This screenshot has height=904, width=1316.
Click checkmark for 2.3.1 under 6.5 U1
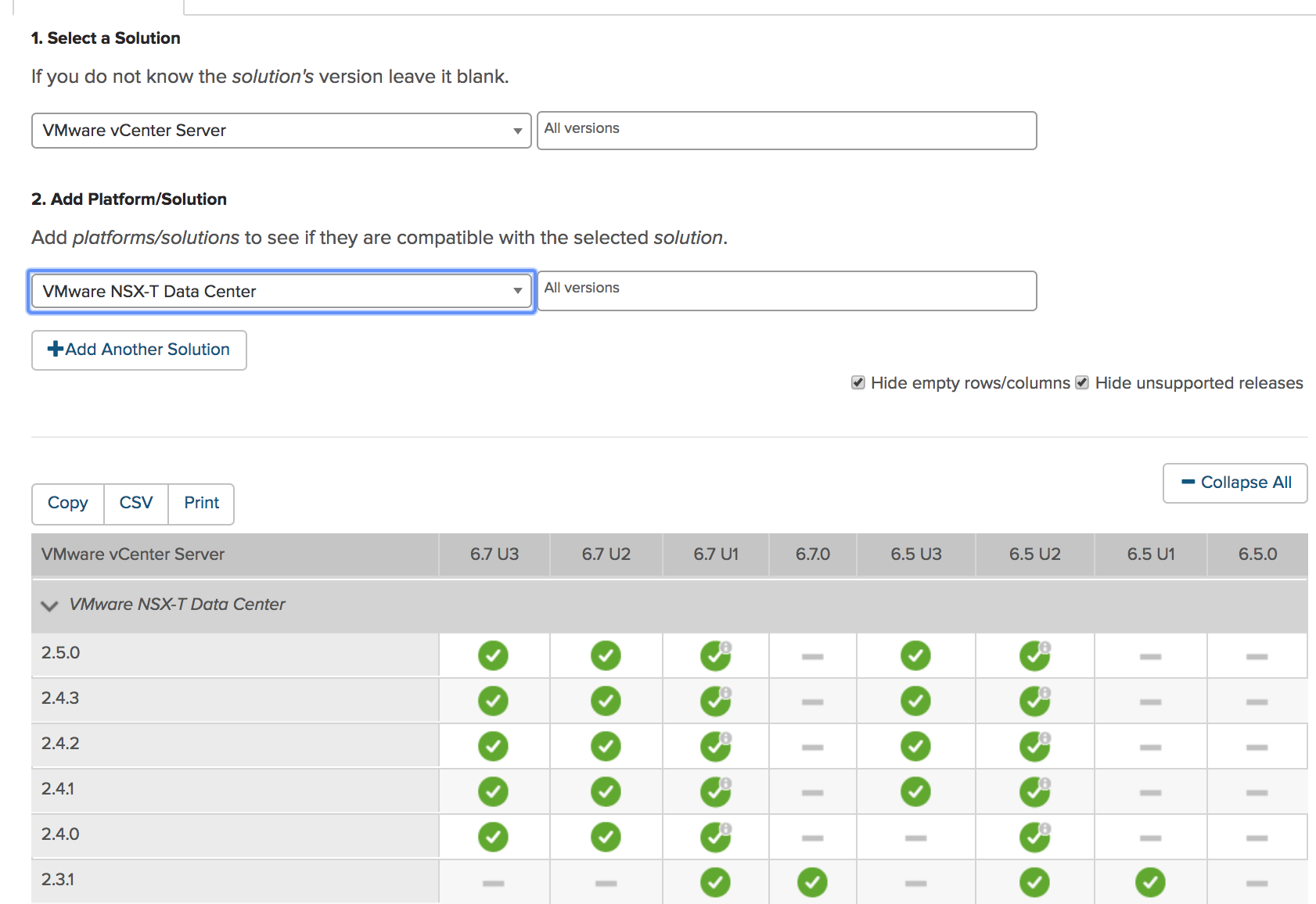pyautogui.click(x=1150, y=882)
